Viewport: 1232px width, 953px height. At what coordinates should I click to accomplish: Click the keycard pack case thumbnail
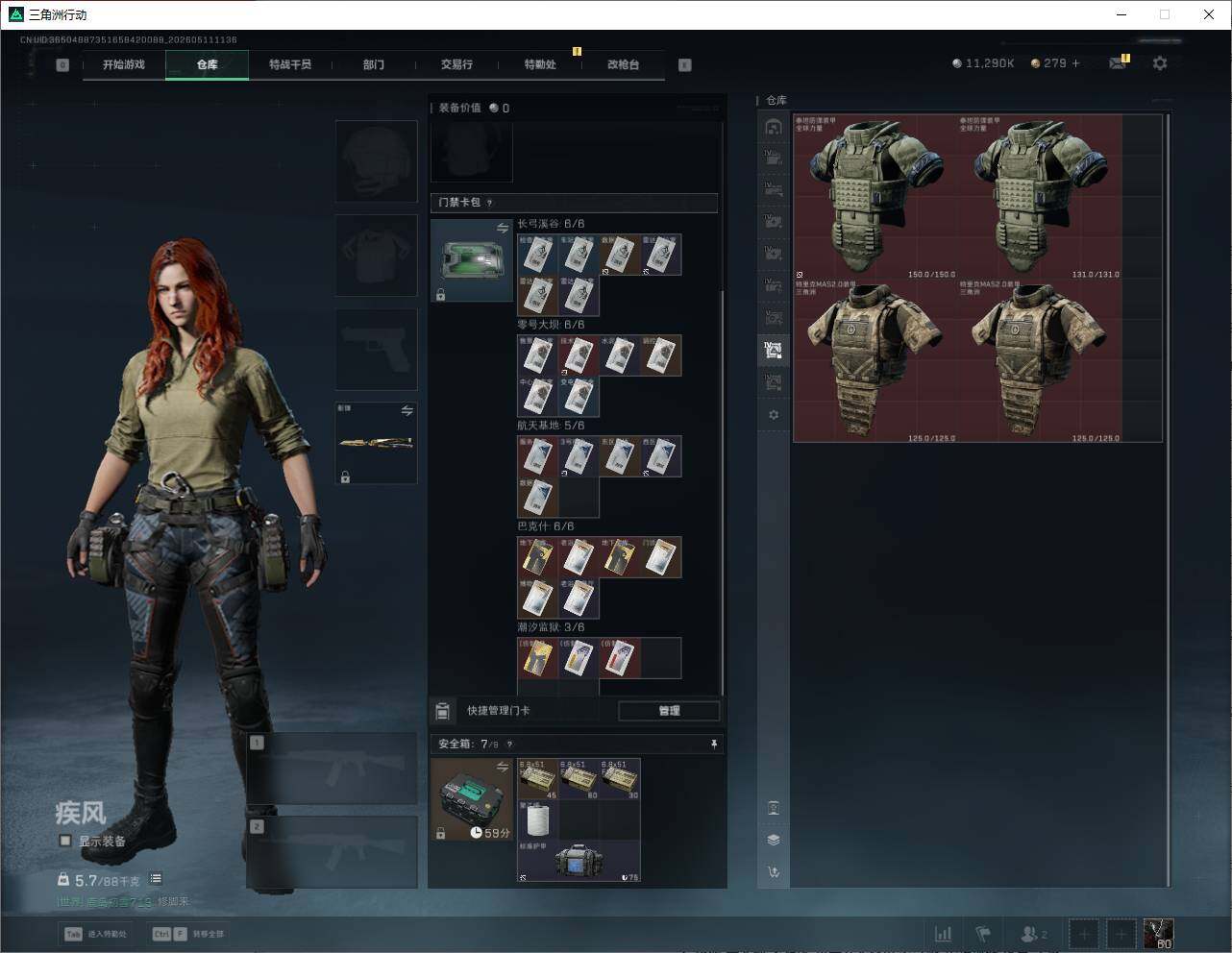click(472, 260)
